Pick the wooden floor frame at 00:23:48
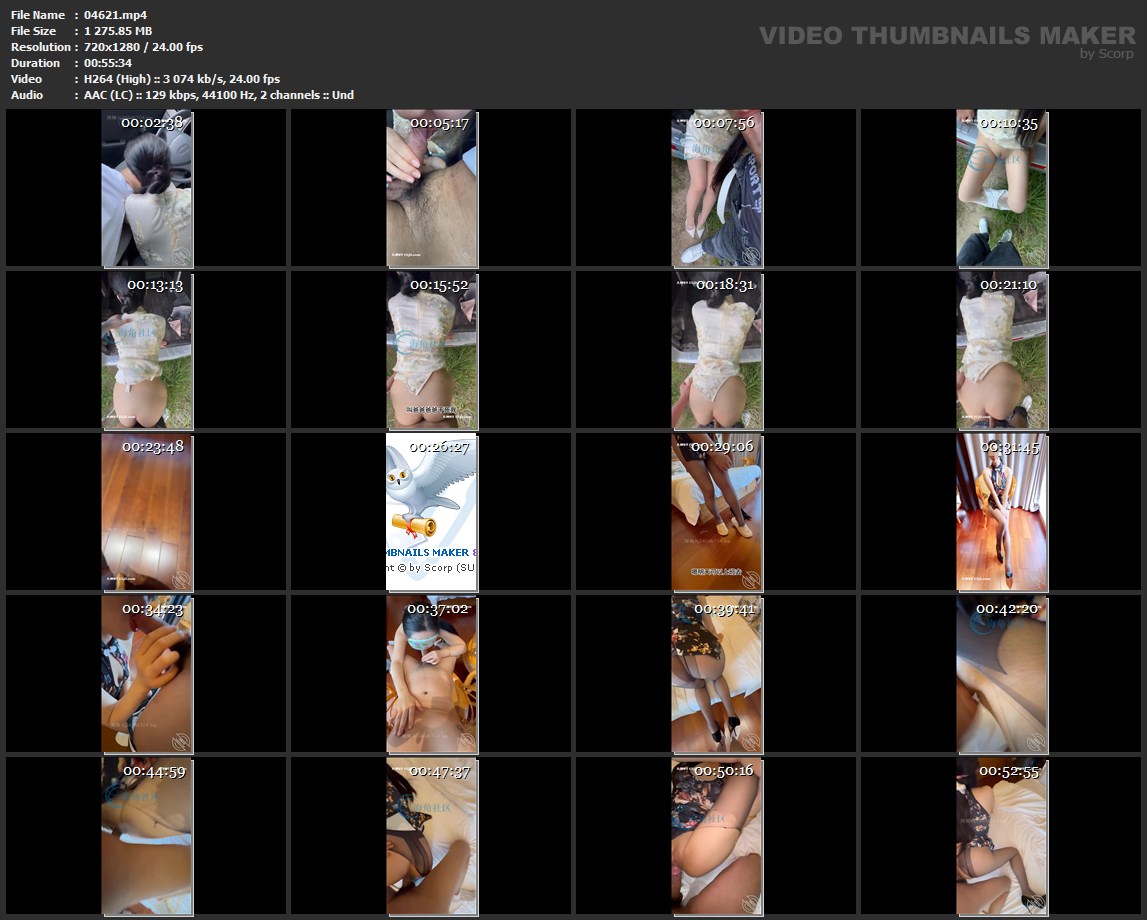 point(147,512)
